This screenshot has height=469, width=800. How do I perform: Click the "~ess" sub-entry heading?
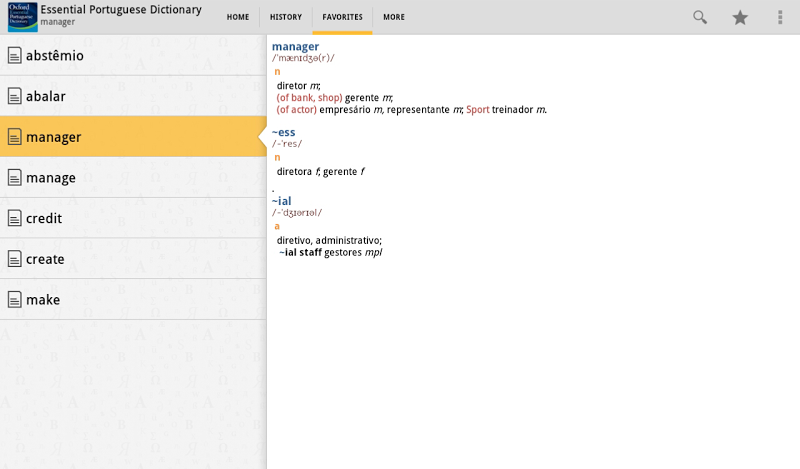tap(283, 131)
